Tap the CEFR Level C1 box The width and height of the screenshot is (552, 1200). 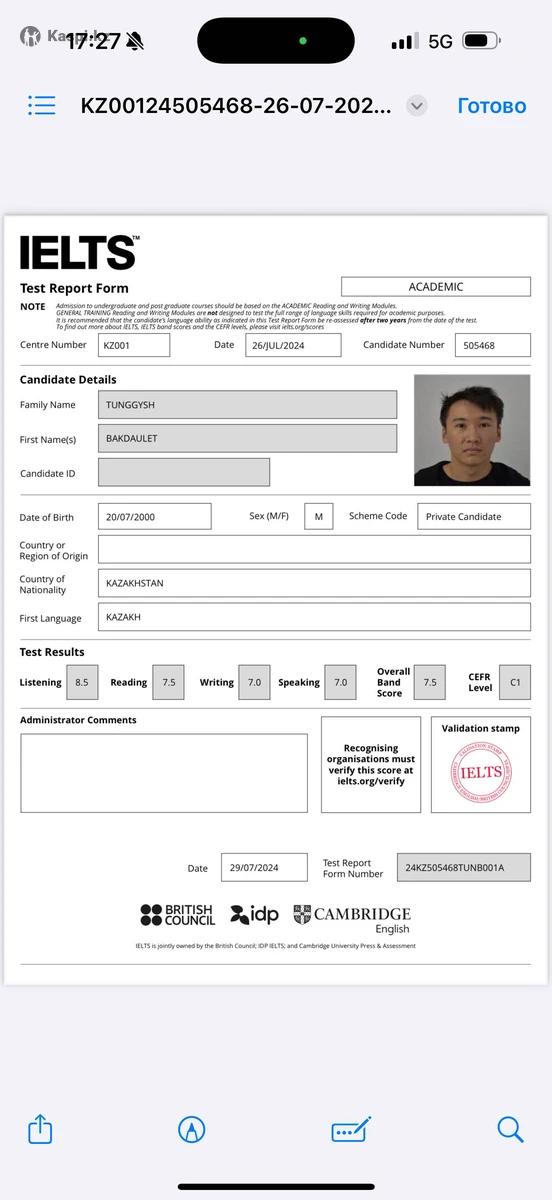[x=515, y=682]
